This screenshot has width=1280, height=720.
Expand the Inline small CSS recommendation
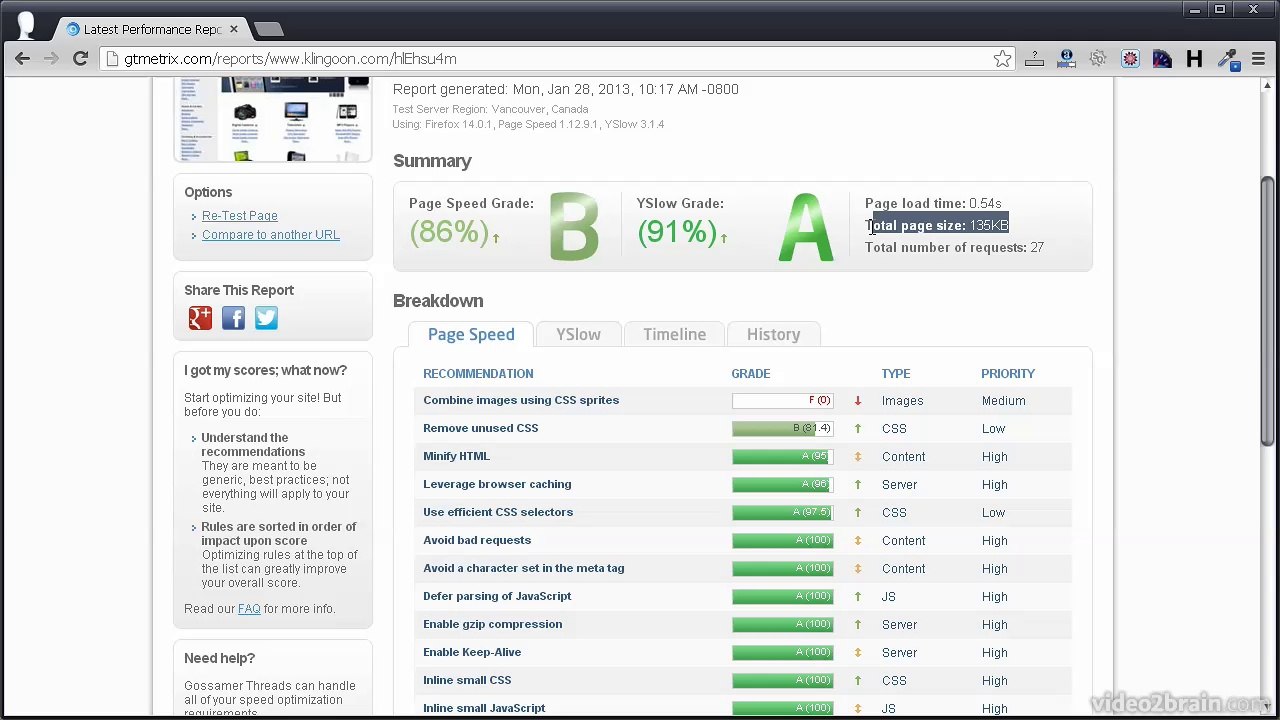(x=467, y=680)
